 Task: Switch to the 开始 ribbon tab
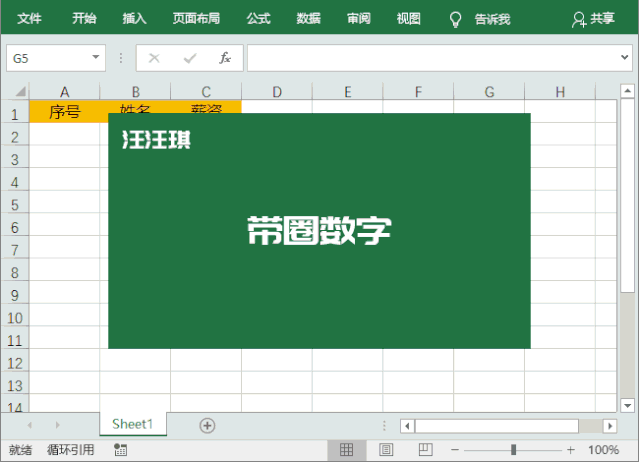(84, 18)
